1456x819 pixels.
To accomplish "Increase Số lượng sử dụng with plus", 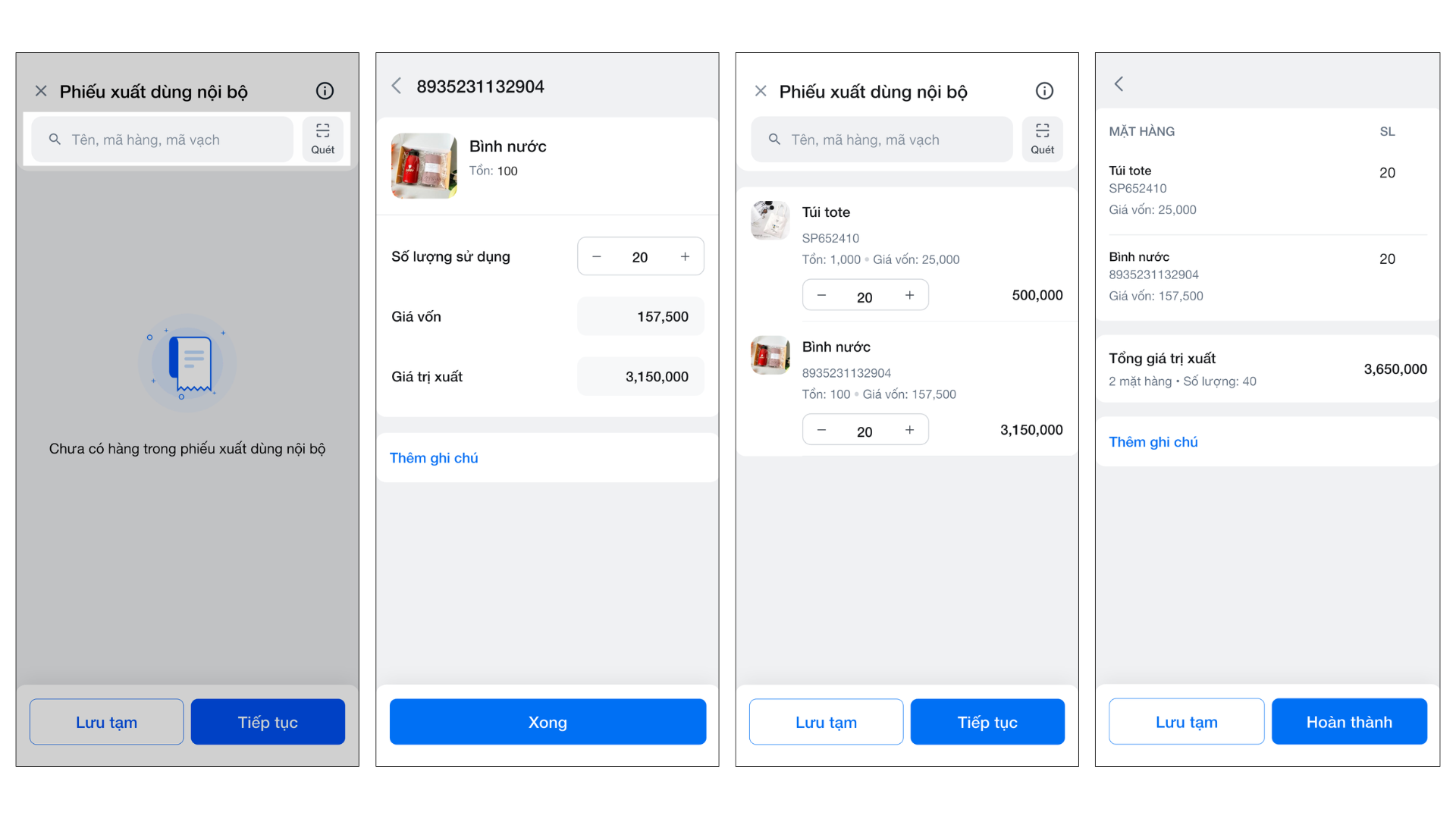I will [x=685, y=256].
